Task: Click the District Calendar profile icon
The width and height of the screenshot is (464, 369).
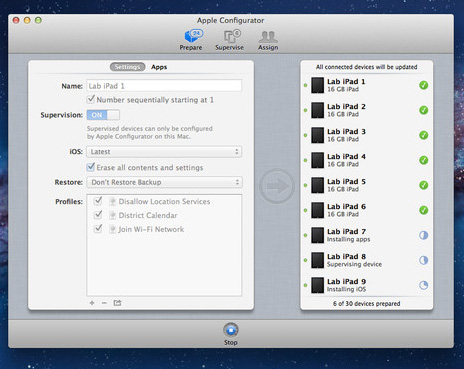Action: point(113,216)
